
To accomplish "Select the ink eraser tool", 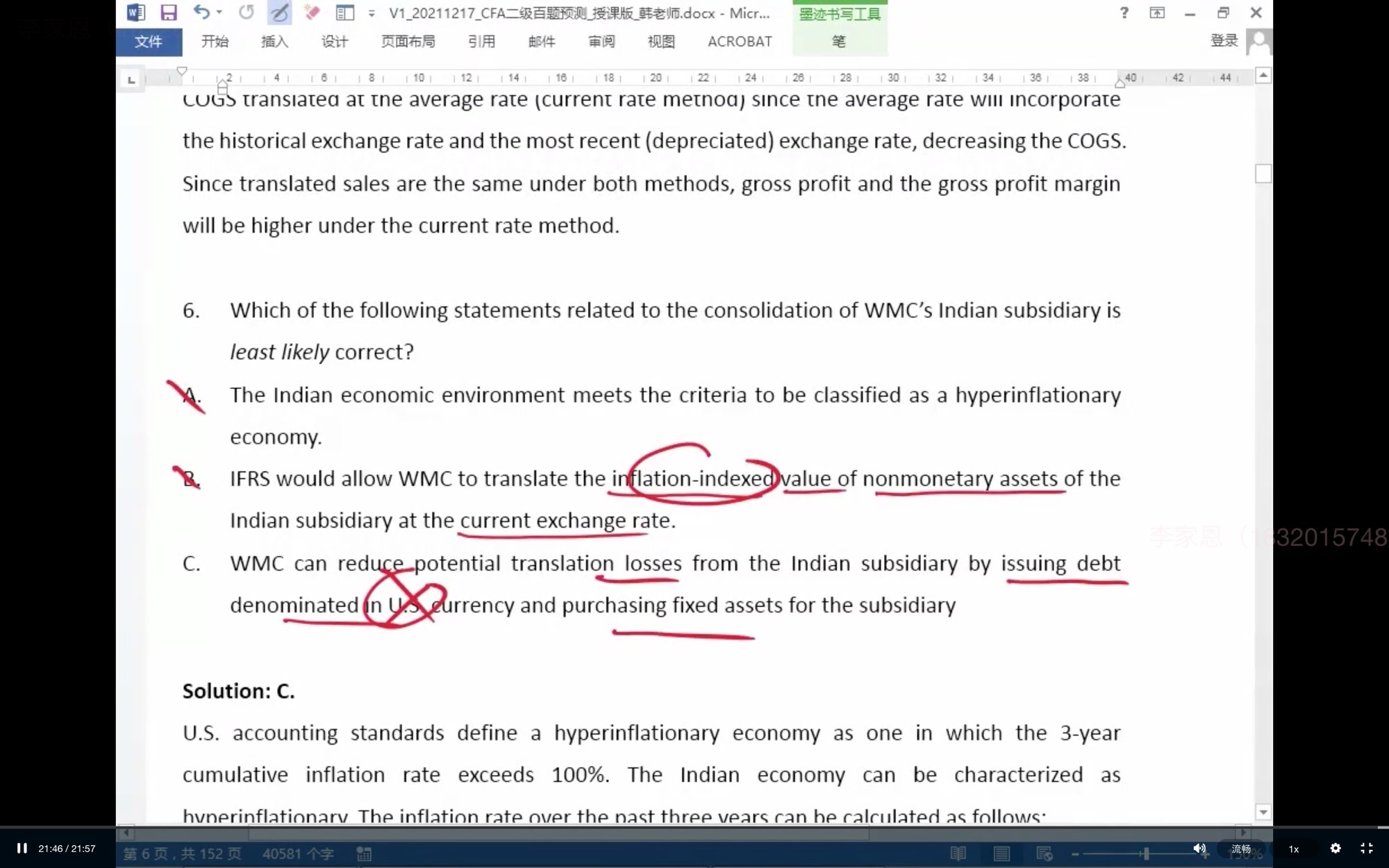I will click(312, 12).
